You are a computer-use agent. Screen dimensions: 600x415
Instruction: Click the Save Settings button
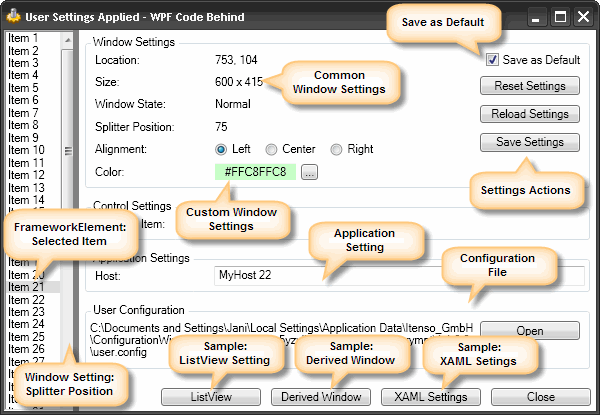tap(530, 142)
